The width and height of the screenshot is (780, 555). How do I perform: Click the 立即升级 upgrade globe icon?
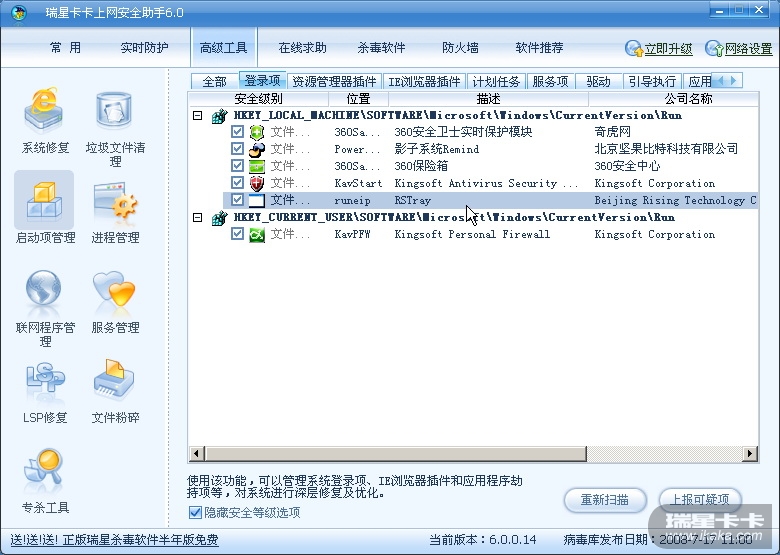click(x=634, y=48)
